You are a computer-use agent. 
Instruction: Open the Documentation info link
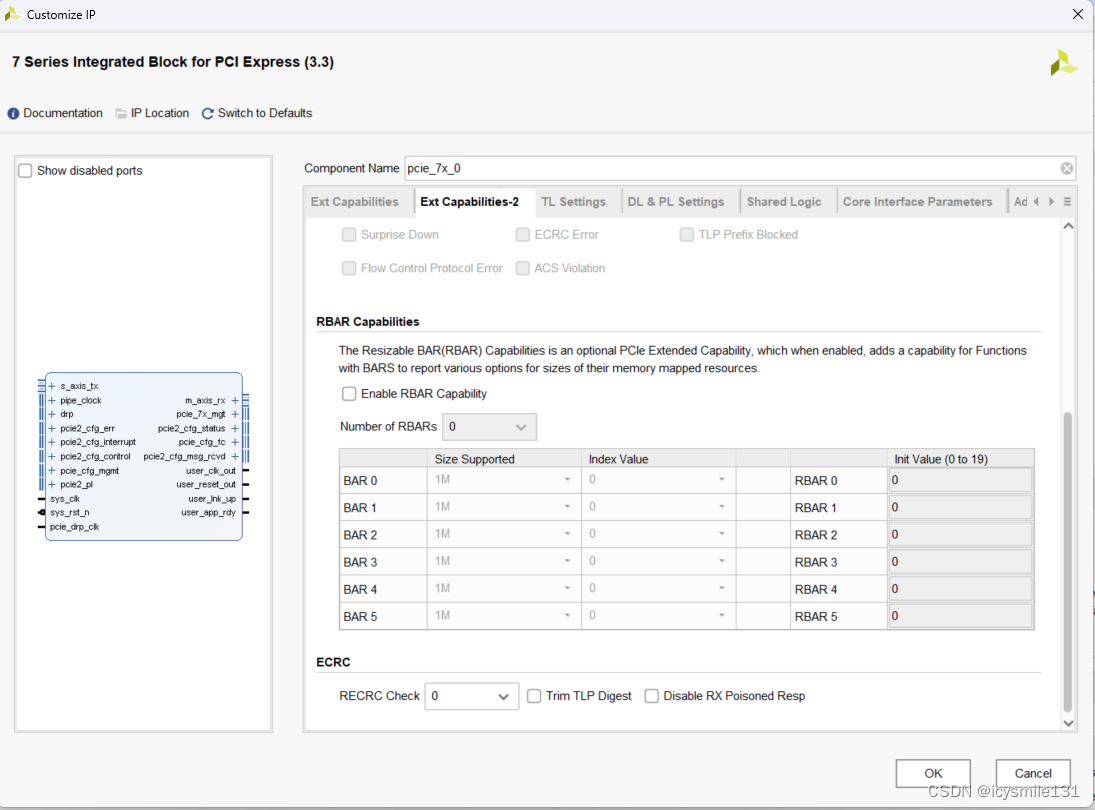point(55,113)
